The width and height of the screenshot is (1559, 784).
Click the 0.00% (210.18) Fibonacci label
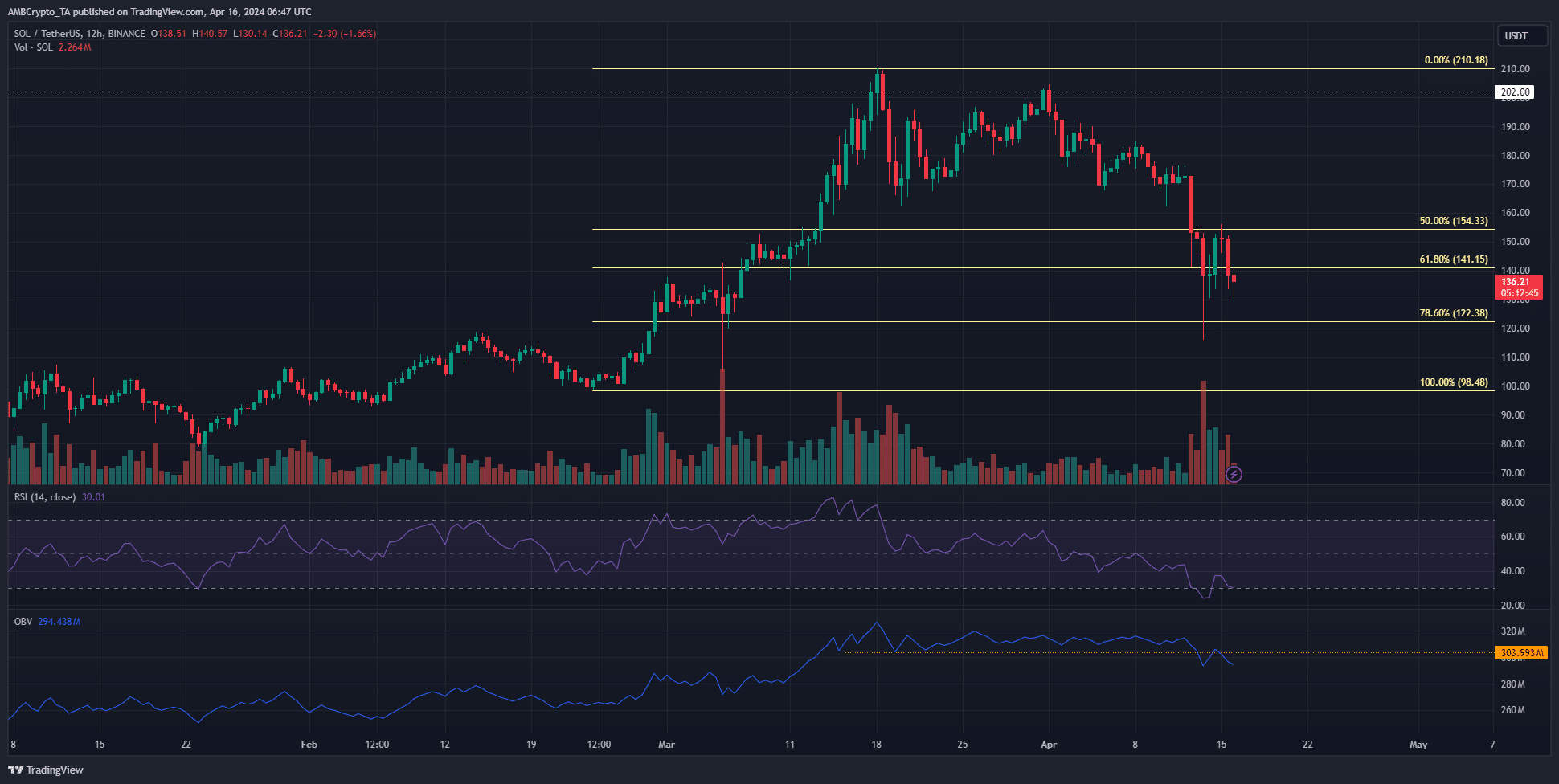(x=1456, y=60)
